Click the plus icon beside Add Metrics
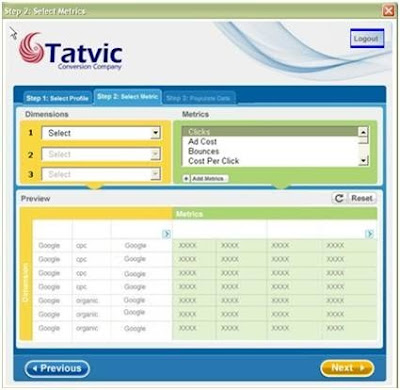The height and width of the screenshot is (390, 400). click(186, 179)
